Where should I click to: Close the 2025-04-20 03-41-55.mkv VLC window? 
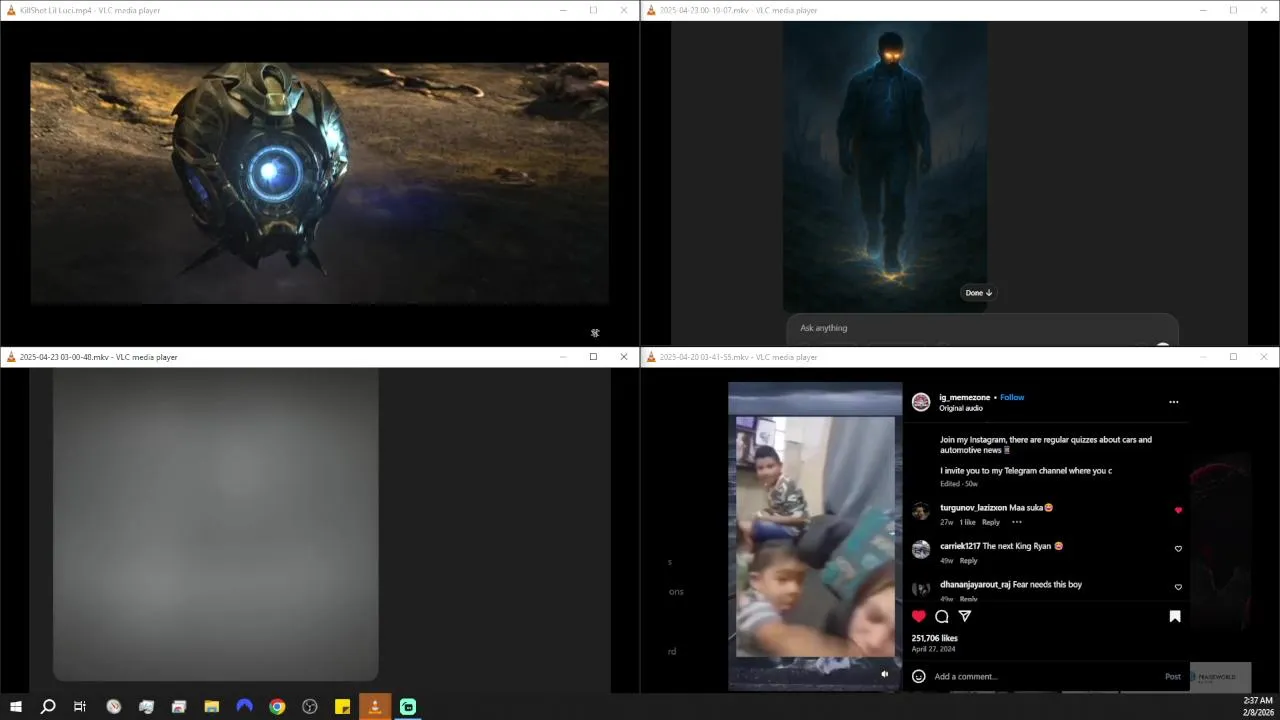coord(1263,357)
